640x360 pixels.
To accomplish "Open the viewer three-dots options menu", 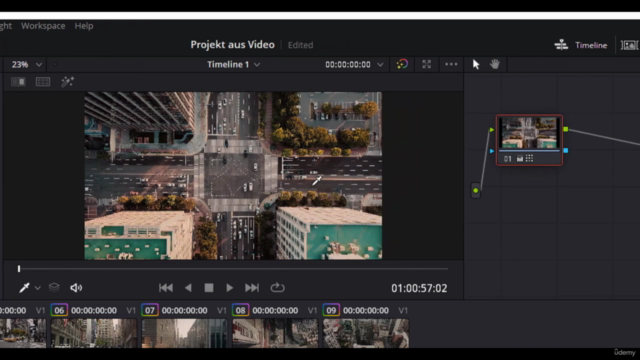I will (451, 64).
